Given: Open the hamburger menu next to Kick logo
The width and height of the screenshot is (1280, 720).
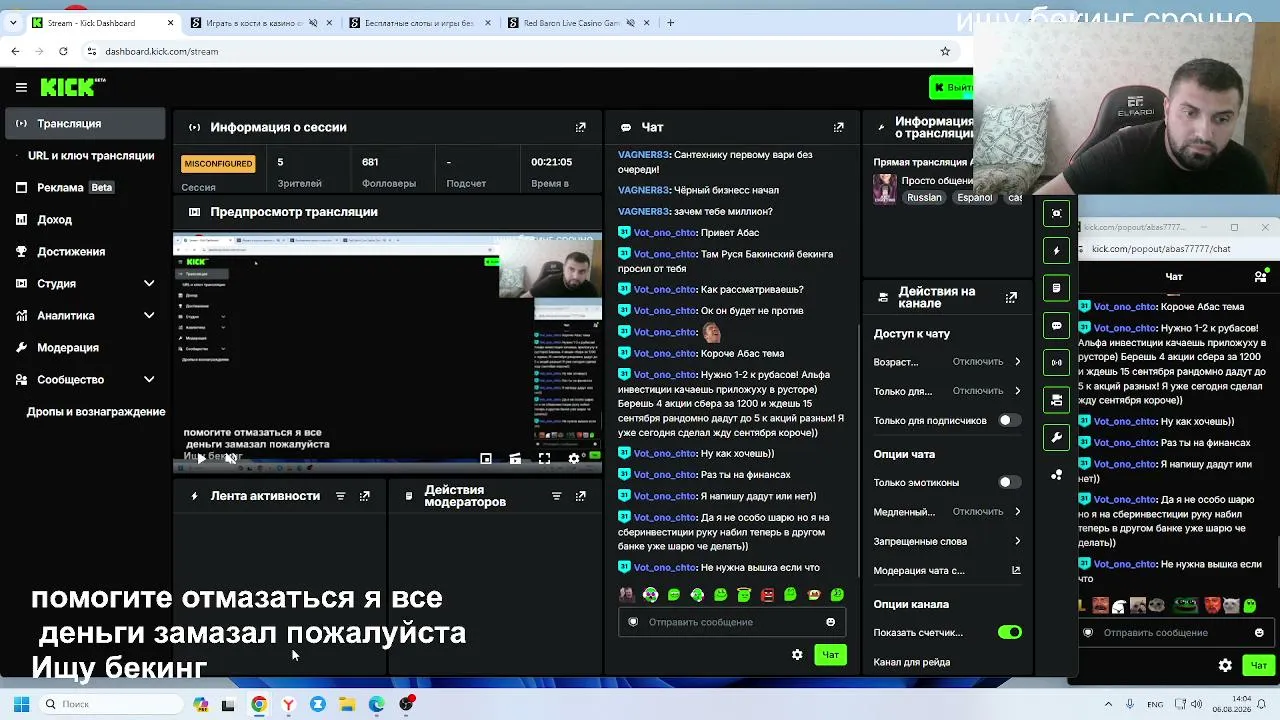Looking at the screenshot, I should click(x=21, y=87).
